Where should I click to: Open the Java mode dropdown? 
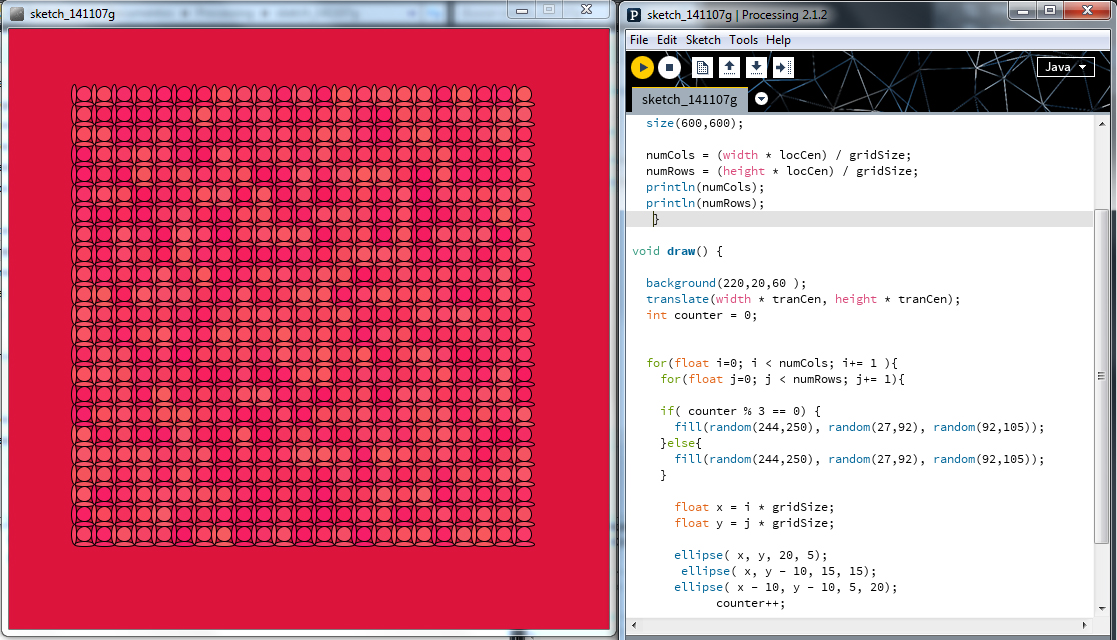pyautogui.click(x=1065, y=67)
